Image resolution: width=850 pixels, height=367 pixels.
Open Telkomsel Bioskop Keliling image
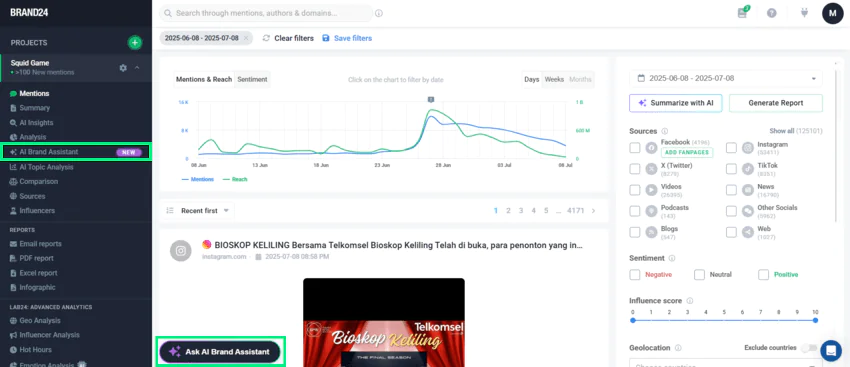[384, 323]
